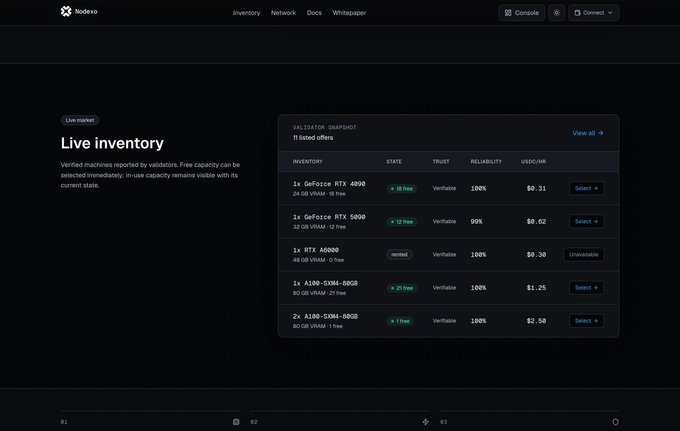Click the $0.30 price value
This screenshot has height=431, width=680.
pos(536,255)
